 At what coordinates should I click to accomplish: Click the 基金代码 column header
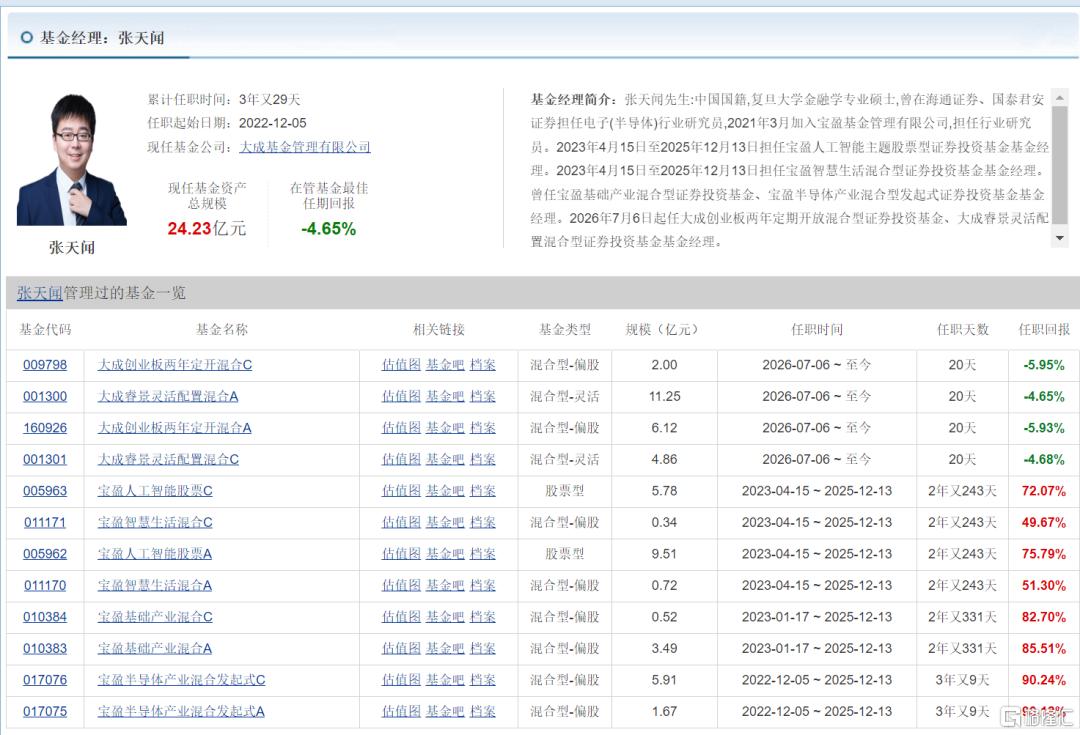[x=45, y=330]
